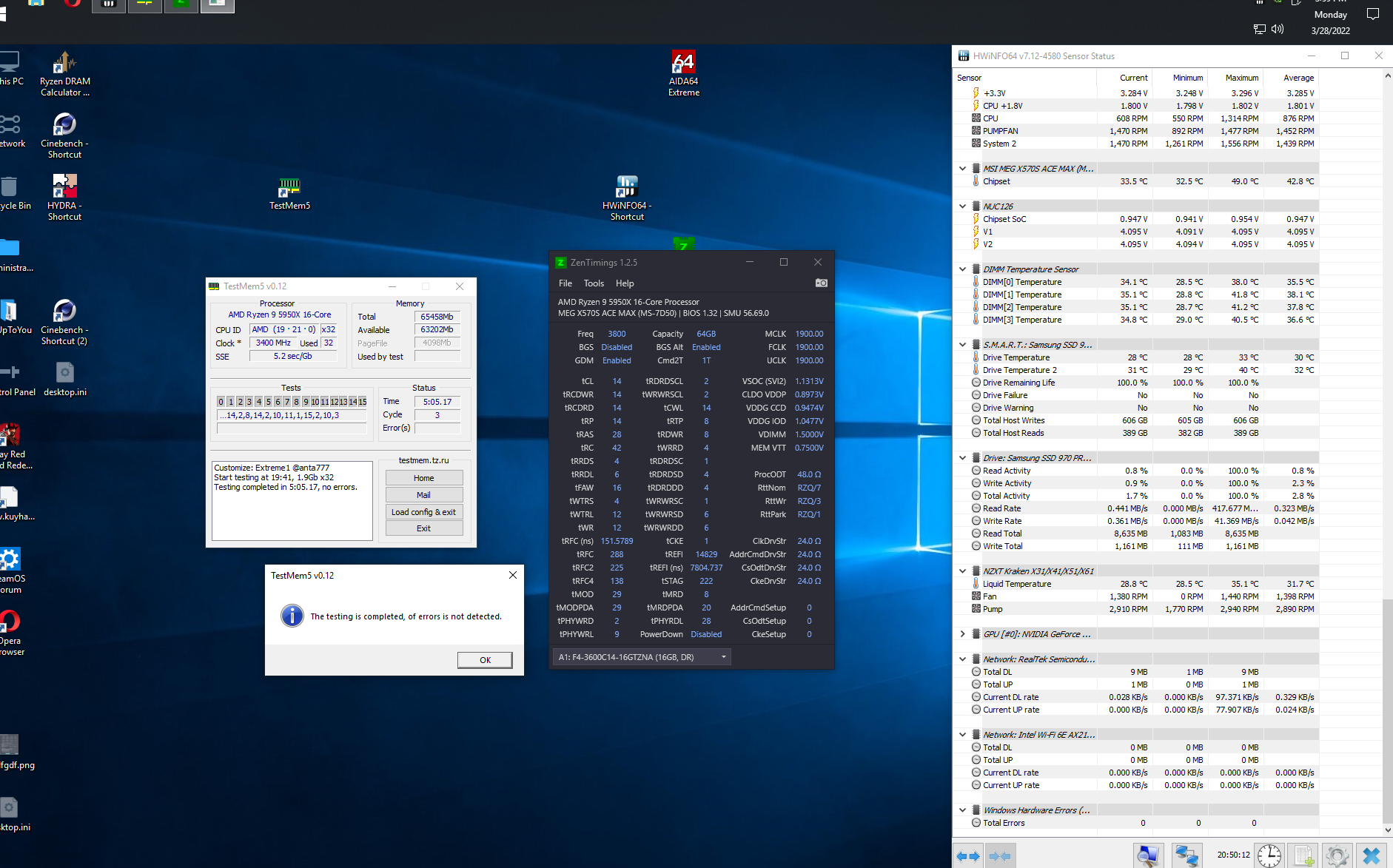The image size is (1393, 868).
Task: Open the Tools menu in ZenTimings
Action: pos(594,283)
